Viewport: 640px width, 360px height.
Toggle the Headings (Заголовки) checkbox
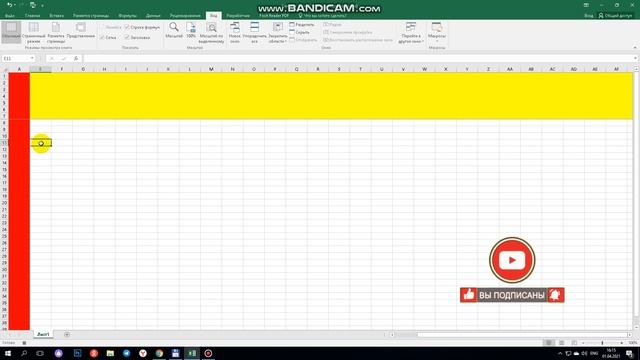click(137, 37)
